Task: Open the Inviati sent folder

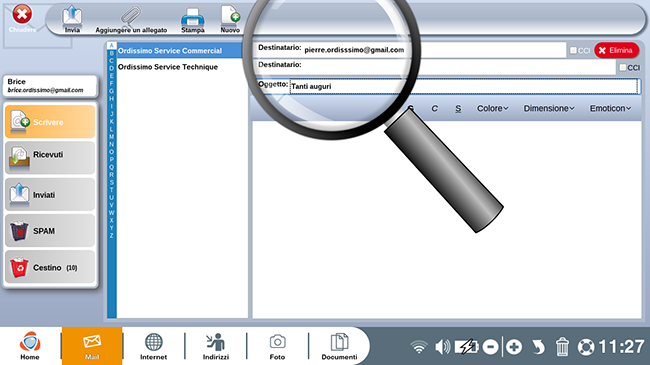Action: (x=50, y=194)
